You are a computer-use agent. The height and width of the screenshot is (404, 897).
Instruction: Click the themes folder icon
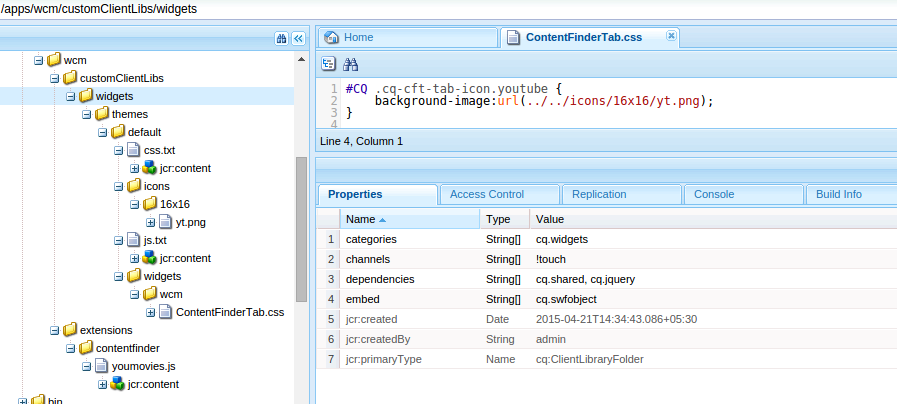[102, 114]
